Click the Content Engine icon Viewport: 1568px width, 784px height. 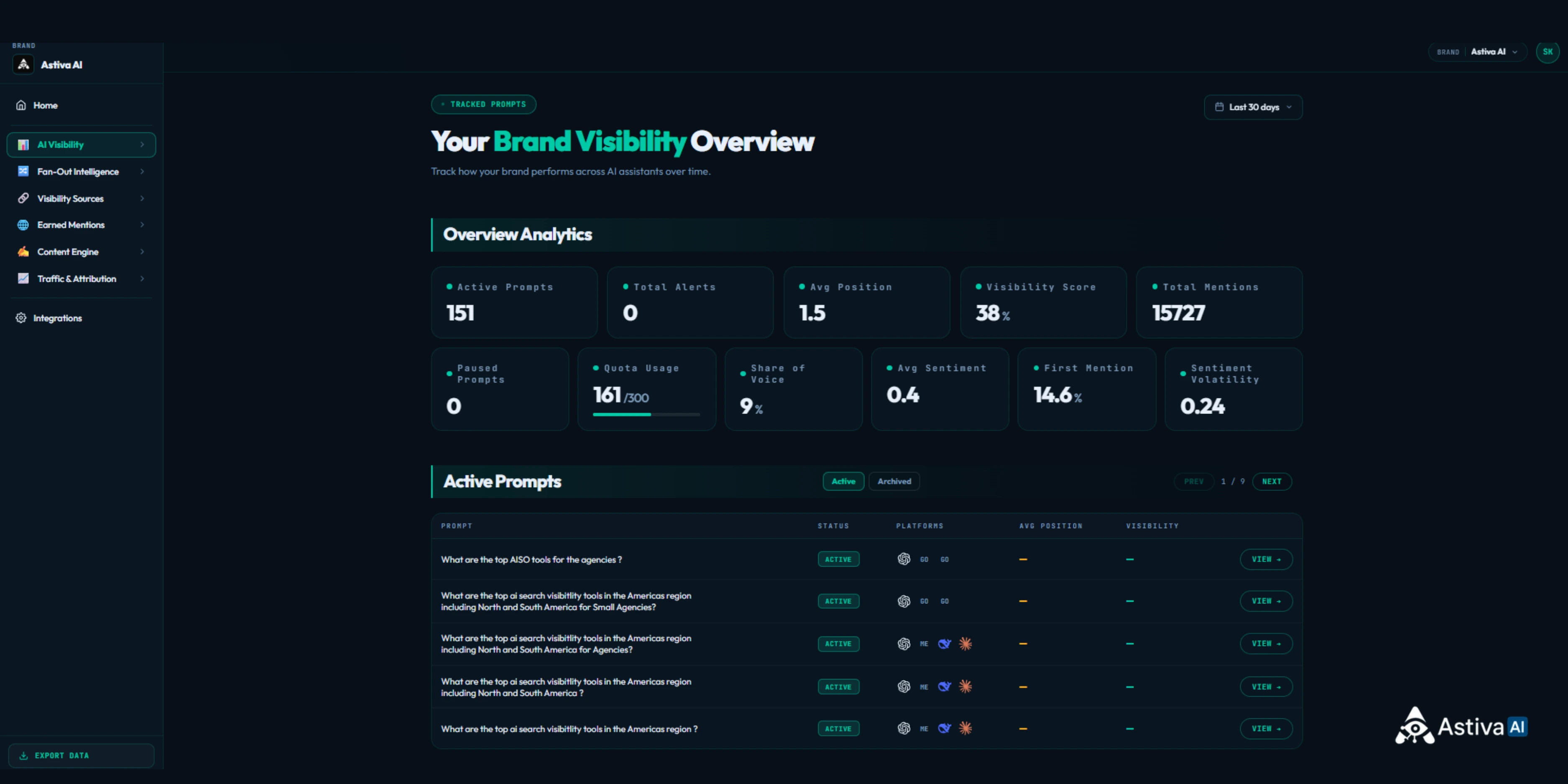coord(23,252)
